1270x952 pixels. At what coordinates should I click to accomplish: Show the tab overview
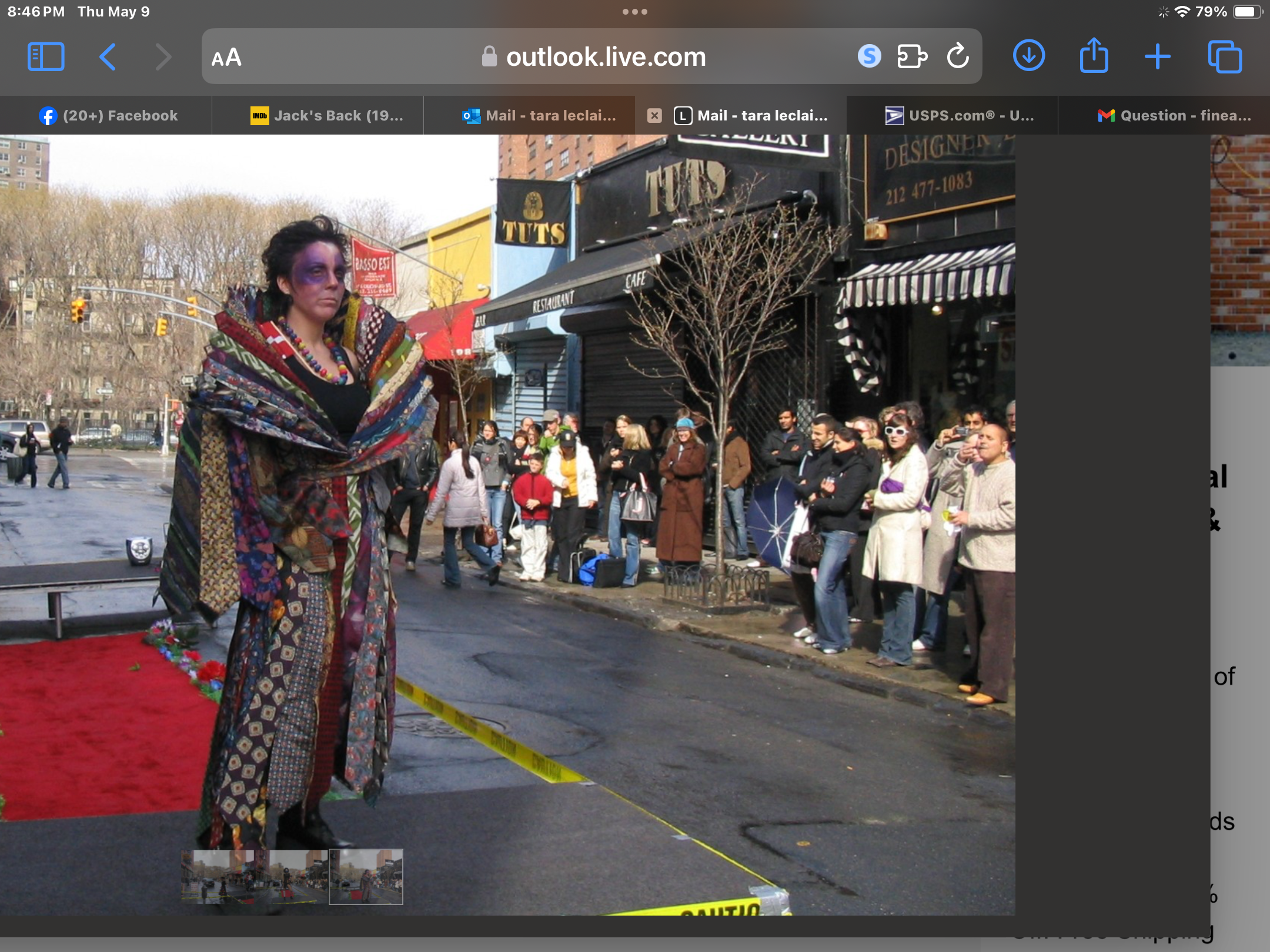click(1225, 57)
